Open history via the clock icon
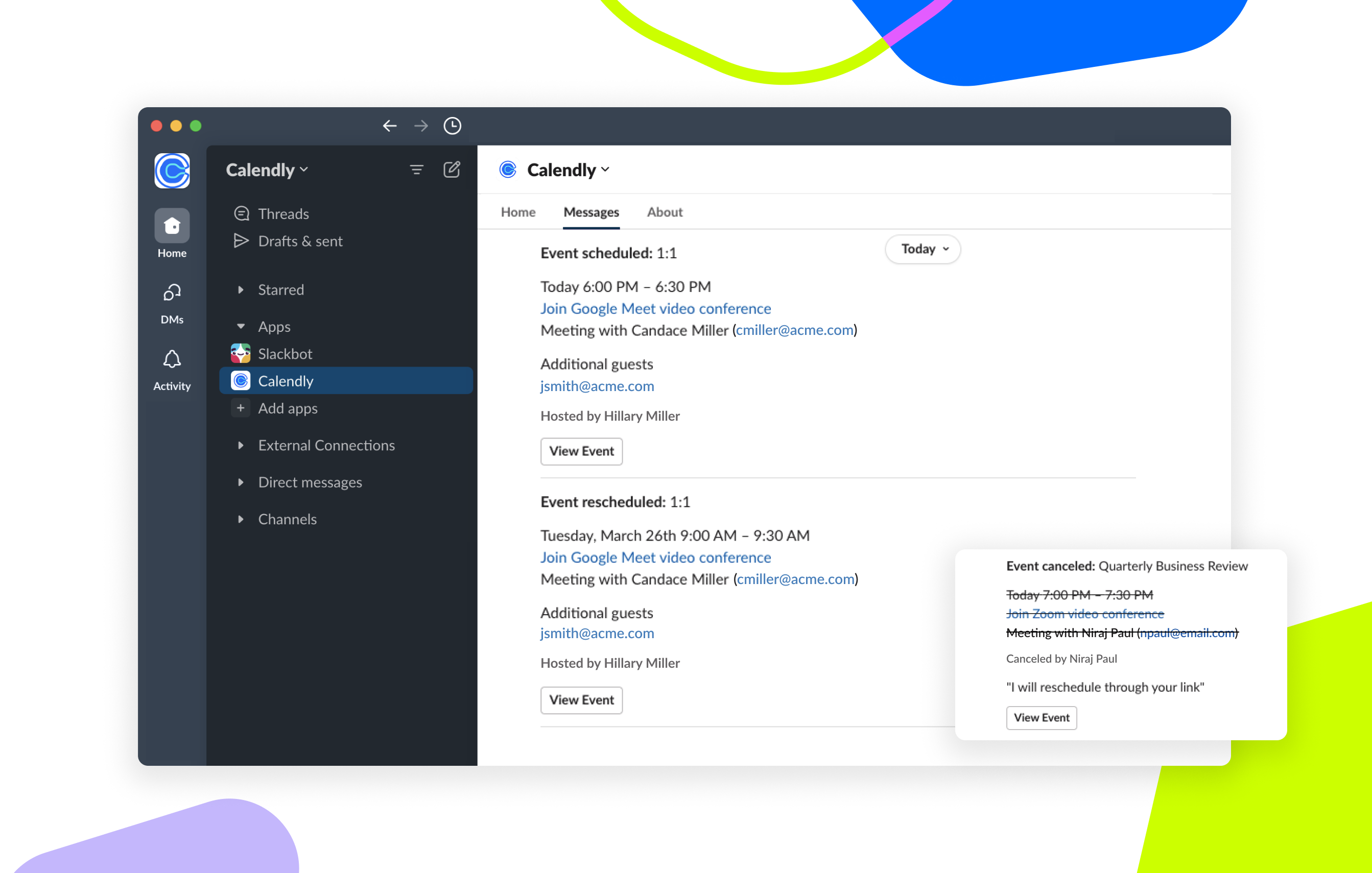 453,126
